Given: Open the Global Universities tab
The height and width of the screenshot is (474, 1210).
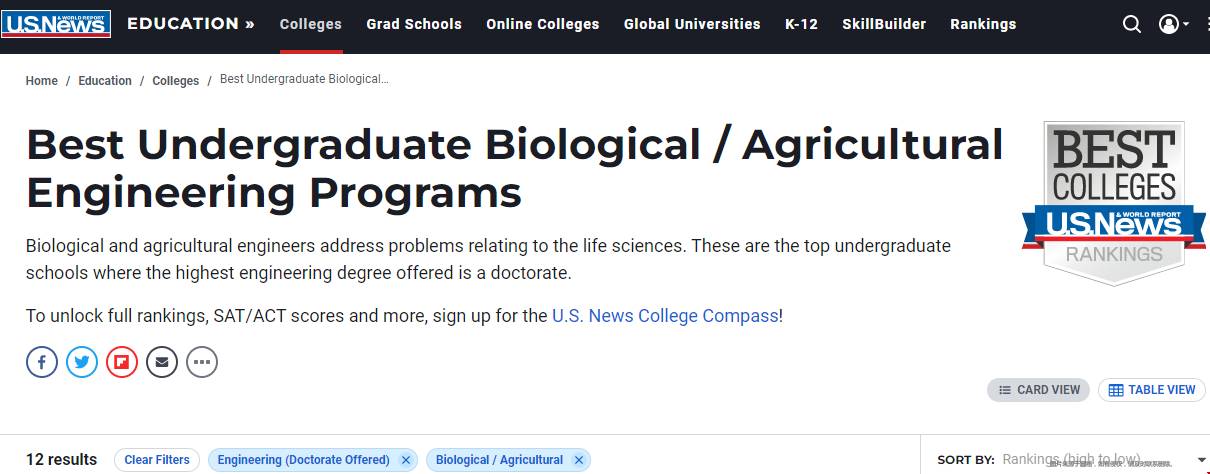Looking at the screenshot, I should (x=692, y=24).
